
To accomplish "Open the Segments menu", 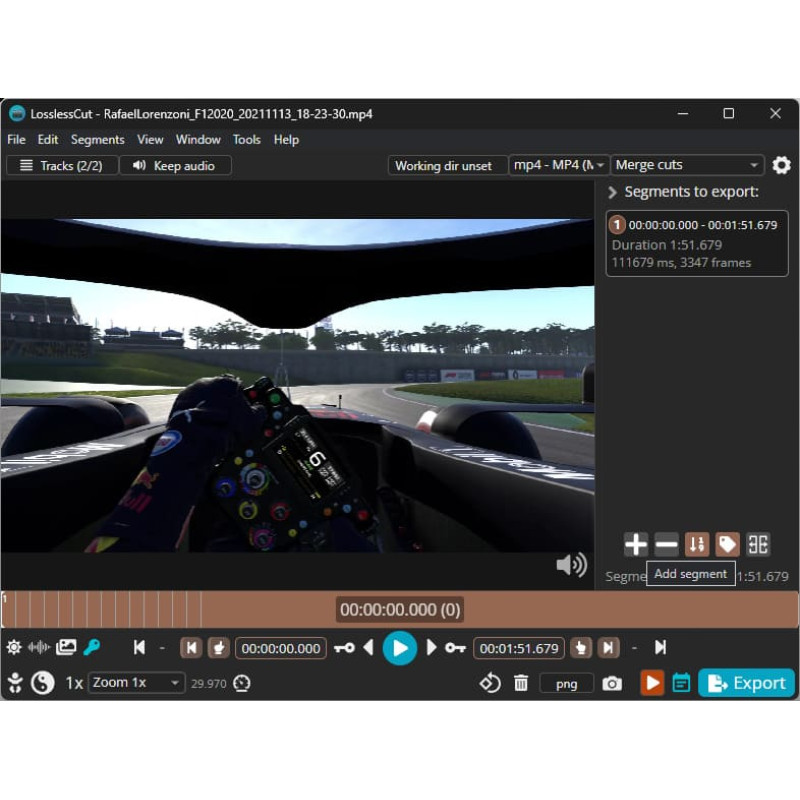I will pos(97,139).
